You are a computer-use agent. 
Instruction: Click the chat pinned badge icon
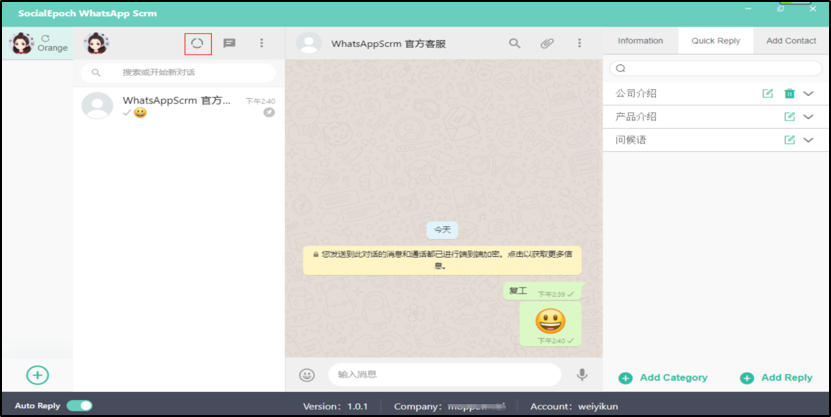pos(269,112)
